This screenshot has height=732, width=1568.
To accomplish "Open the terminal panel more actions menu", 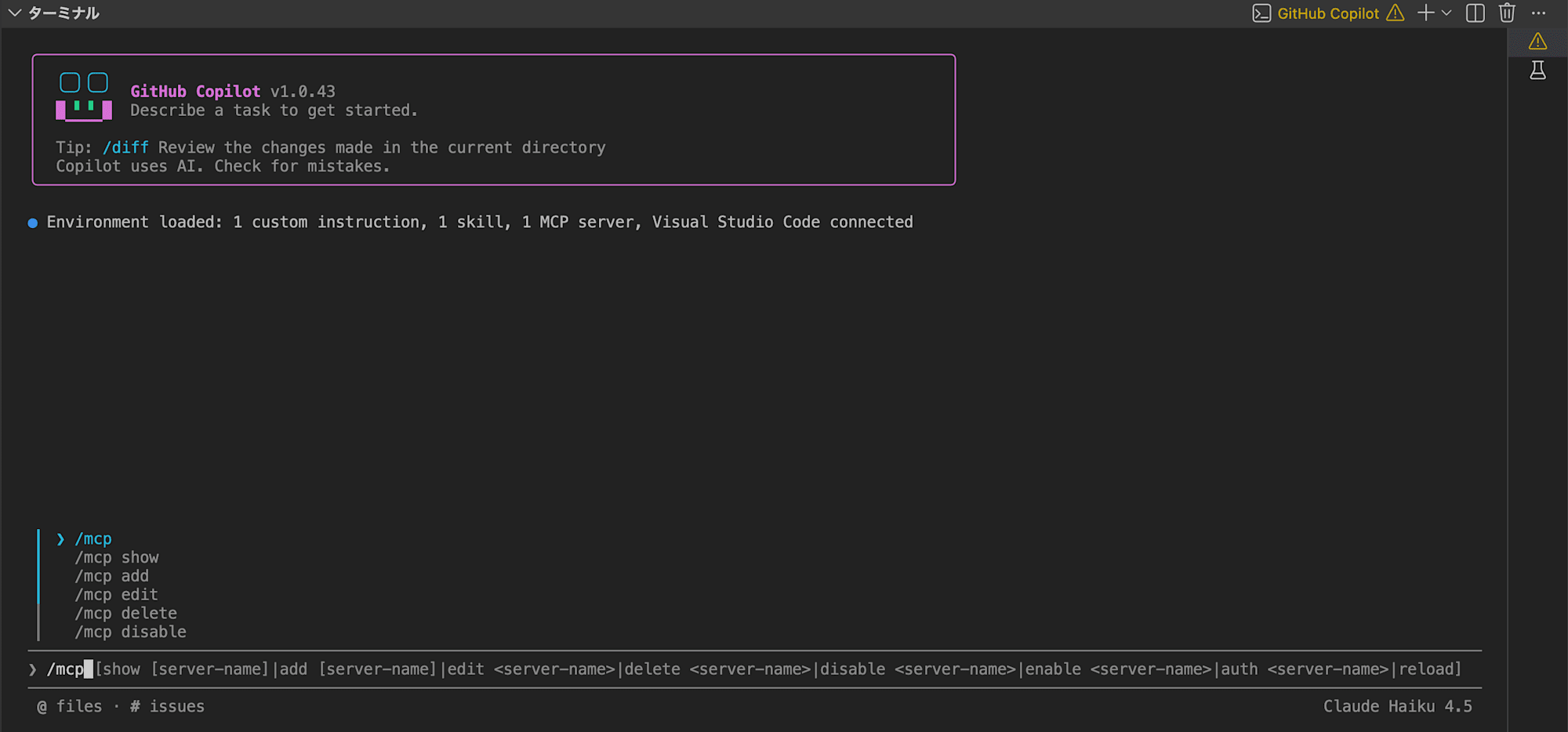I will 1539,13.
